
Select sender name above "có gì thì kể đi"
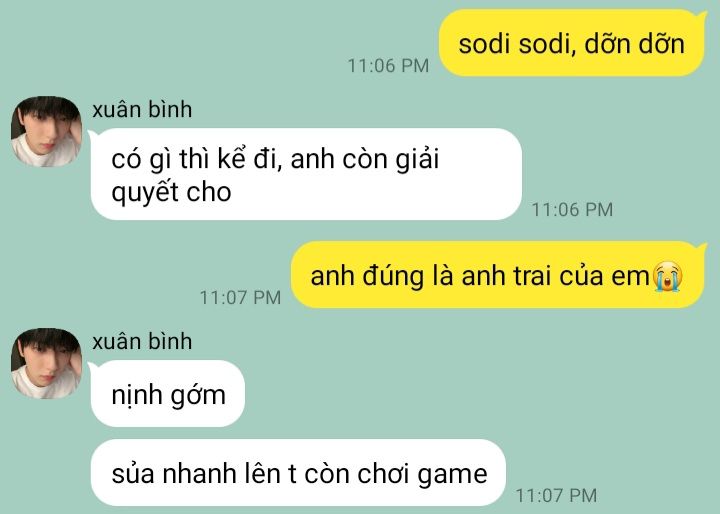142,110
